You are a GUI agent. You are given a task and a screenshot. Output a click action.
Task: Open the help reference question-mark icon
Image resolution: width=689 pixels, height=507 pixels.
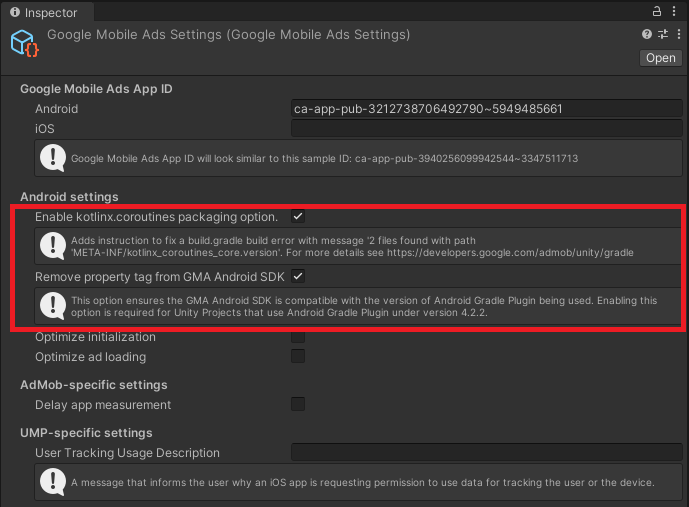[x=646, y=34]
